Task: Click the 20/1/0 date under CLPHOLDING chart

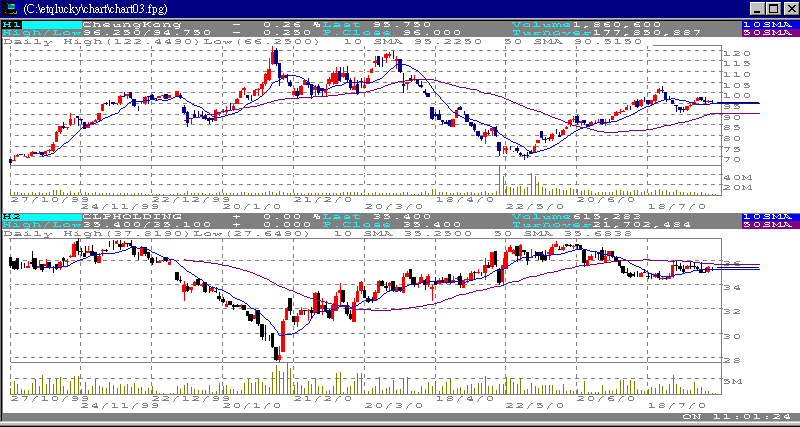Action: point(251,405)
